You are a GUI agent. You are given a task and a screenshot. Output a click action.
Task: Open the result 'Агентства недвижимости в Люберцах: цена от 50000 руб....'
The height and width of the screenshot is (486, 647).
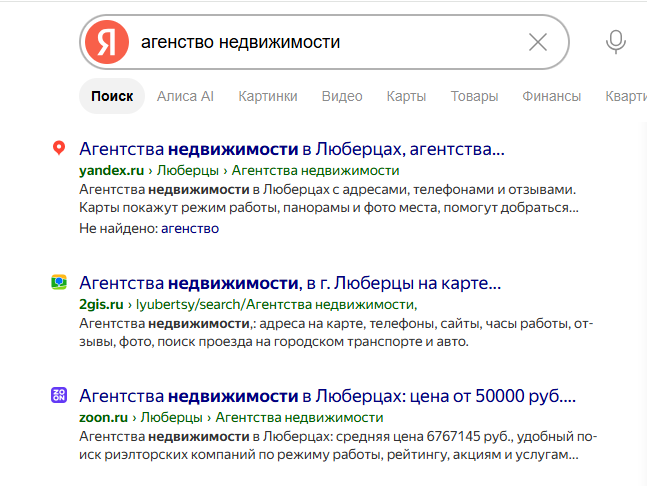(x=327, y=396)
